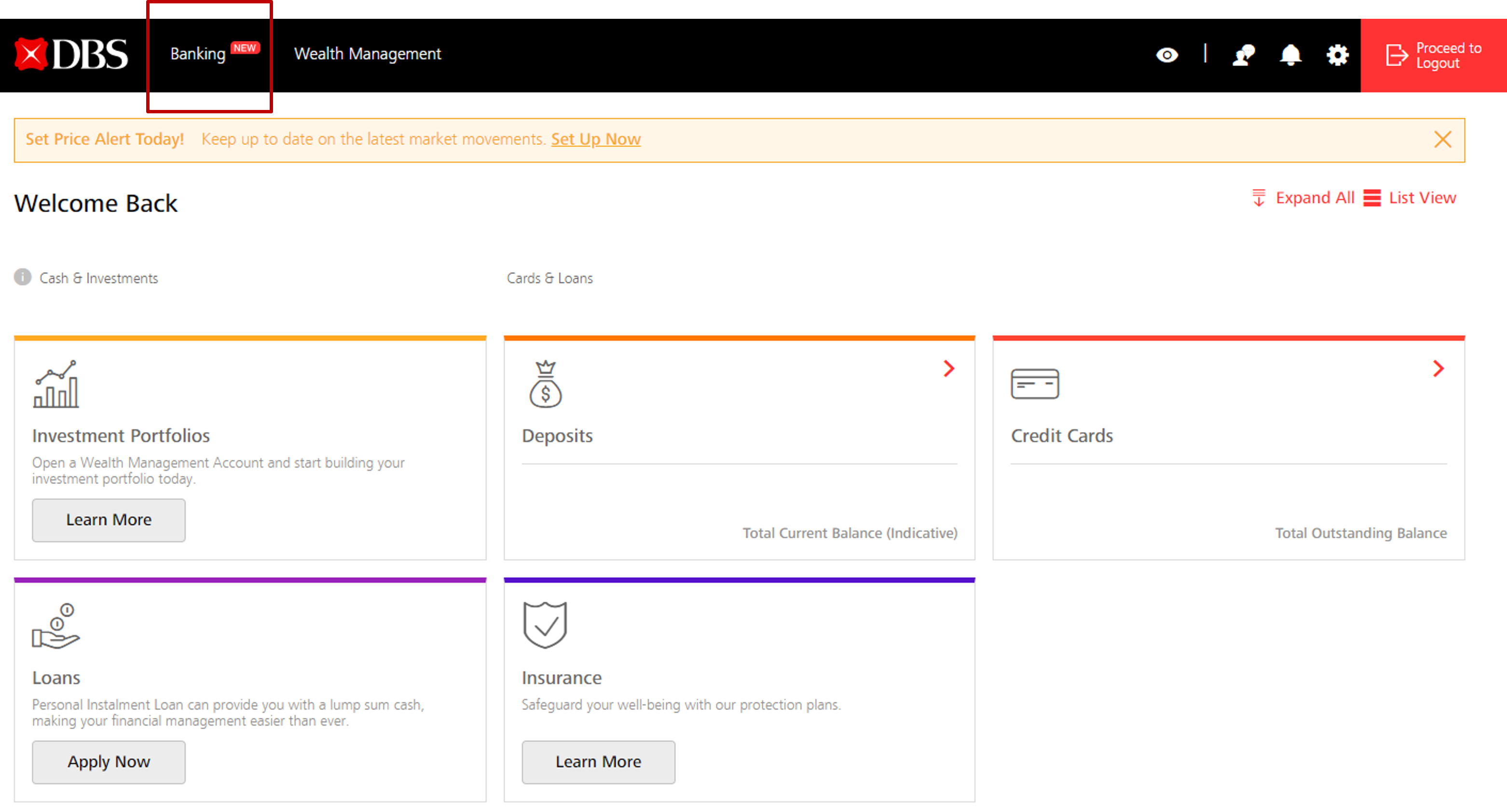Click the Loans hand coin icon
Viewport: 1507px width, 812px height.
(x=55, y=626)
